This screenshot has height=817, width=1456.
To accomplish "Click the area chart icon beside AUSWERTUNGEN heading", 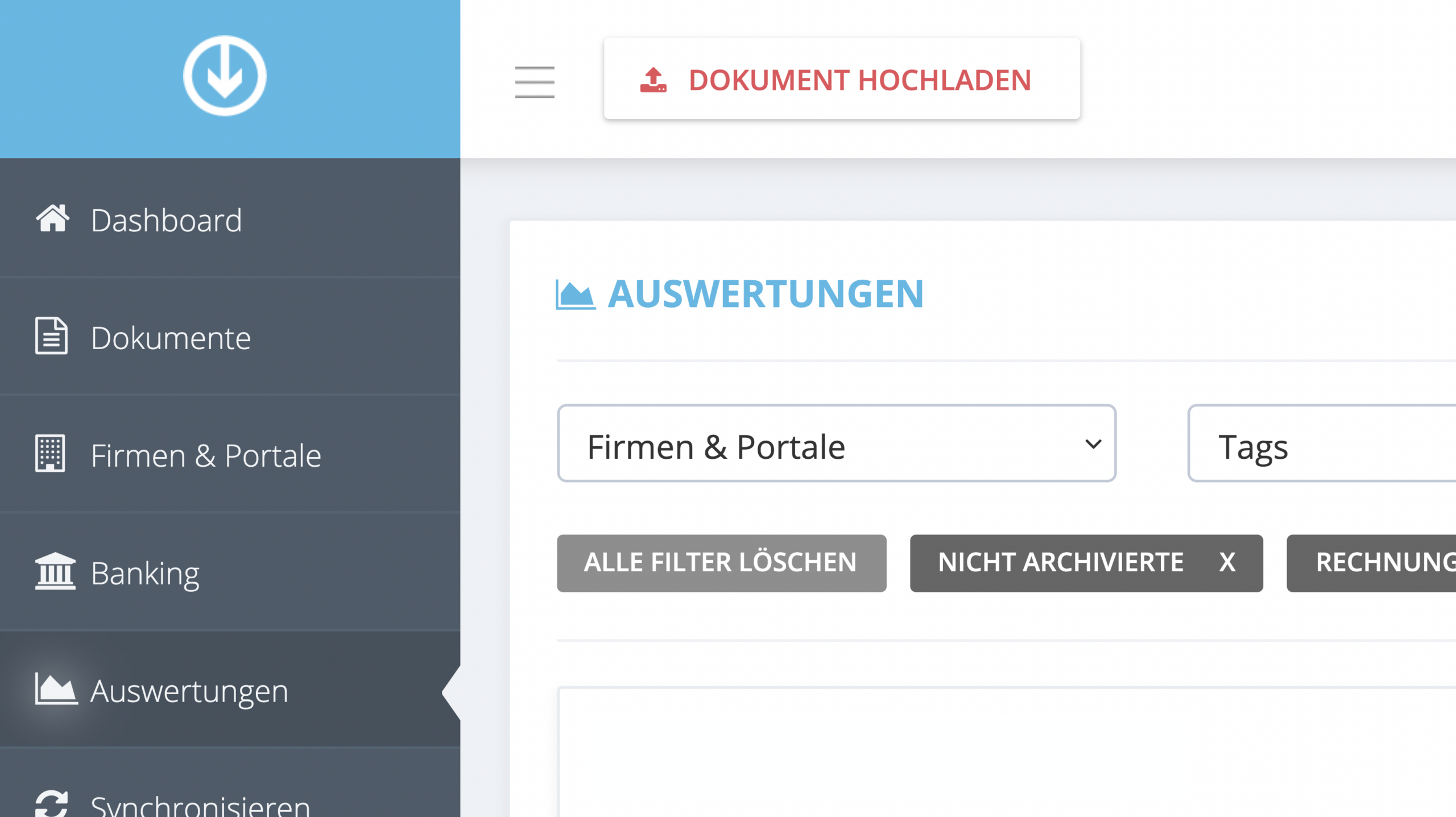I will coord(575,295).
